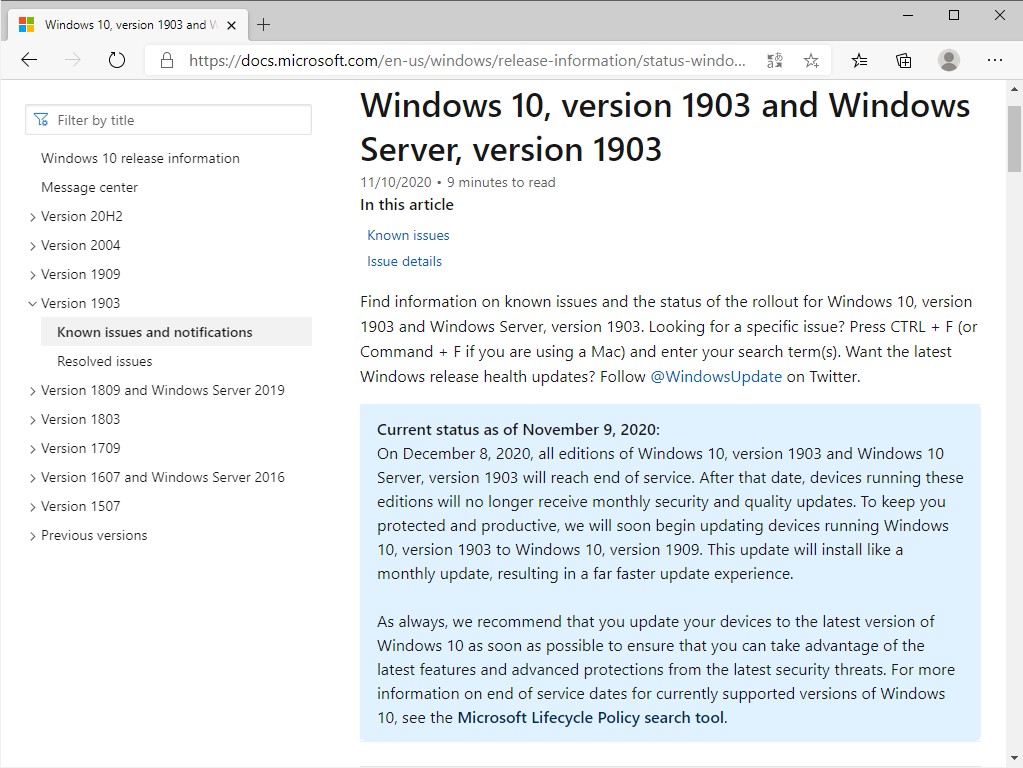
Task: Open Collections in the toolbar
Action: (903, 60)
